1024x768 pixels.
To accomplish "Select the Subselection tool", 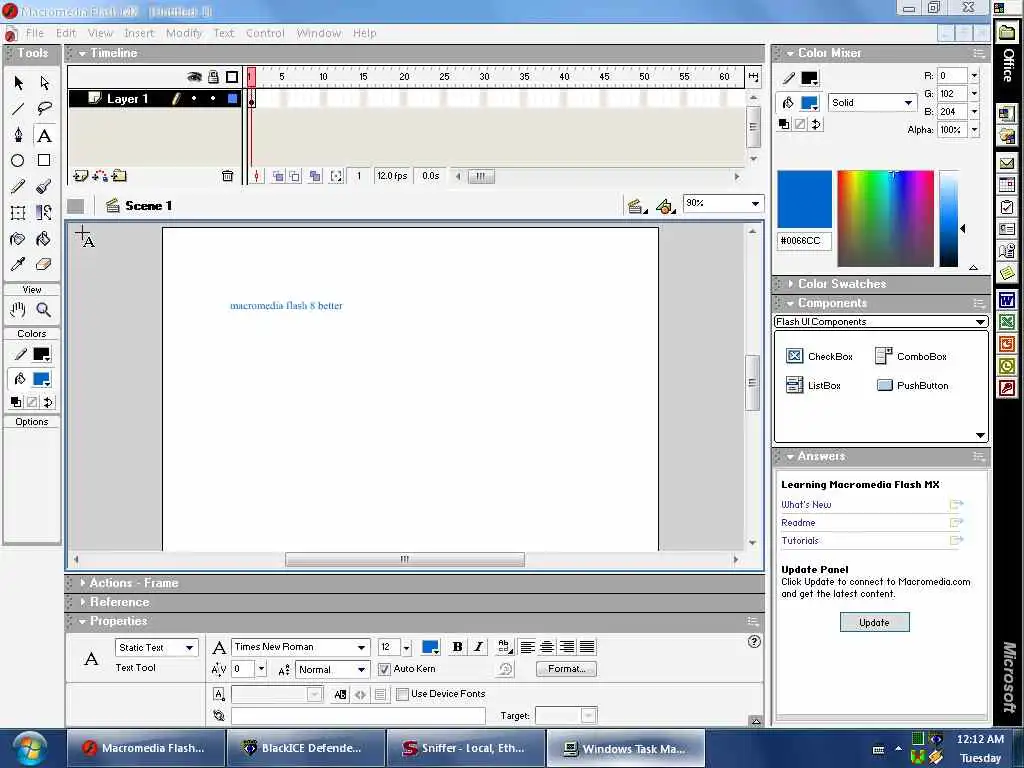I will 44,83.
